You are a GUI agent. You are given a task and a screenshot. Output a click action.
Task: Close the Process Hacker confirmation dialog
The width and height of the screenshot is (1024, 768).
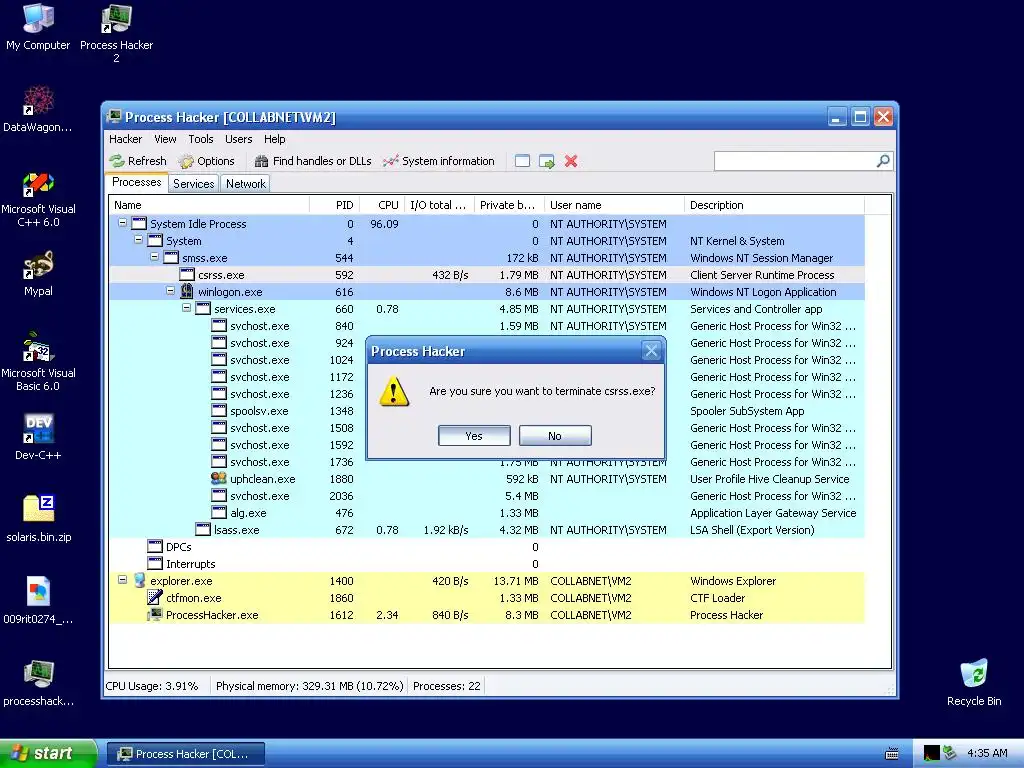click(651, 351)
